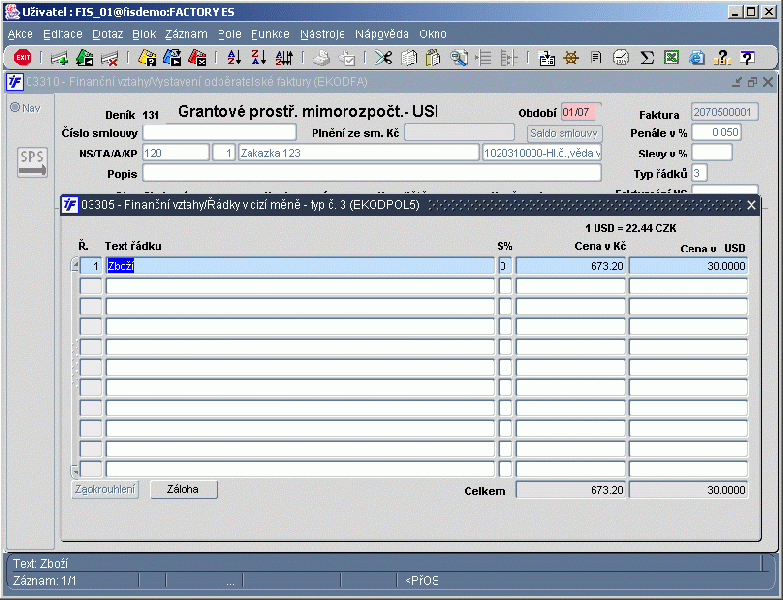Open the Pole menu

tap(230, 34)
